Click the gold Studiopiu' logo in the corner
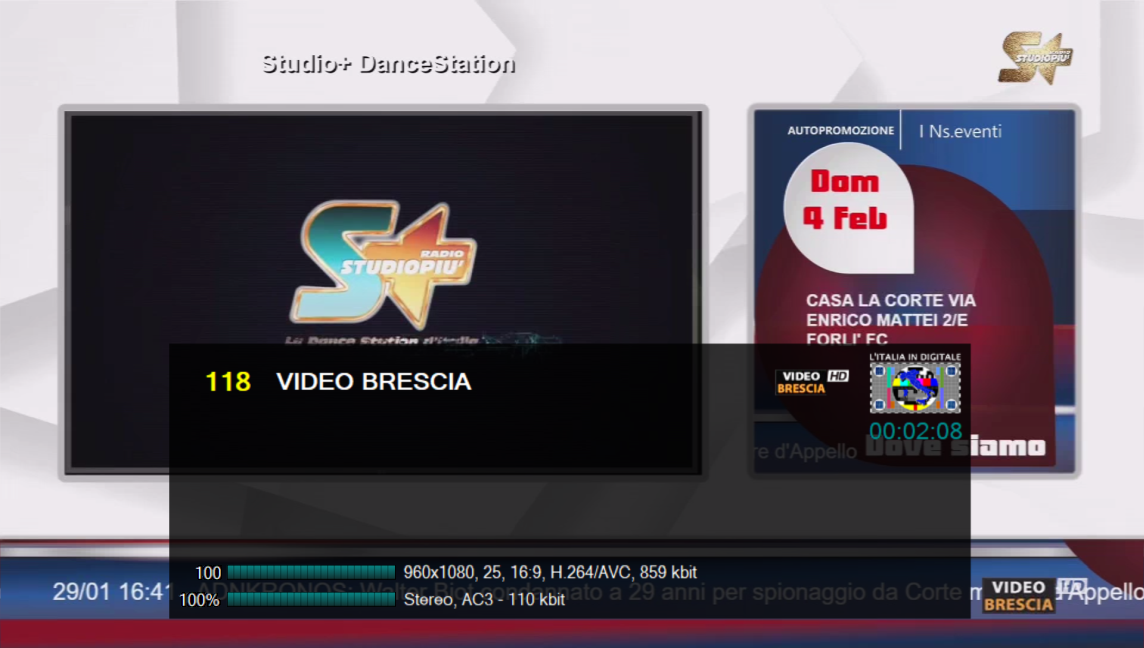1144x648 pixels. pyautogui.click(x=1035, y=57)
